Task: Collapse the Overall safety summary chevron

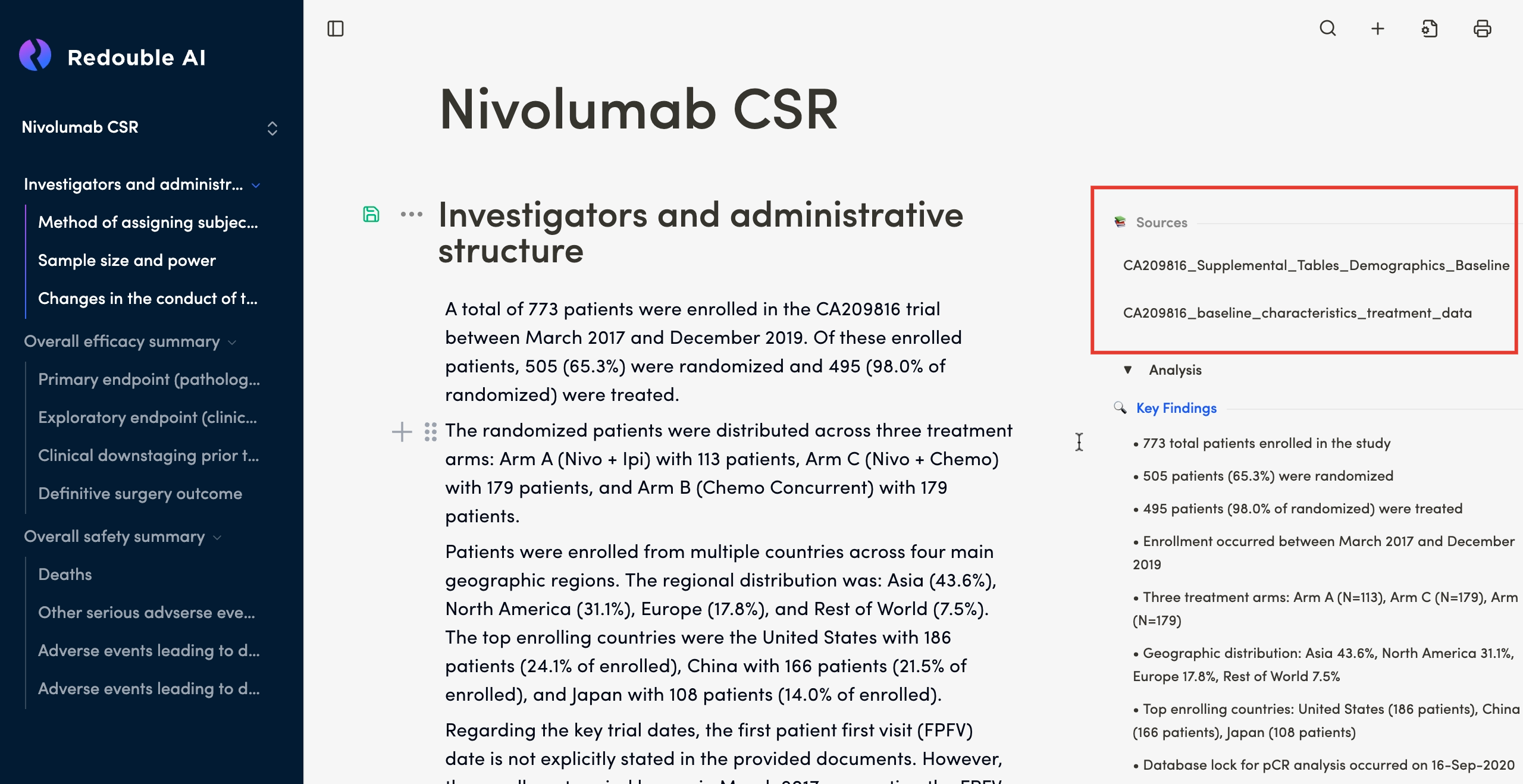Action: coord(217,538)
